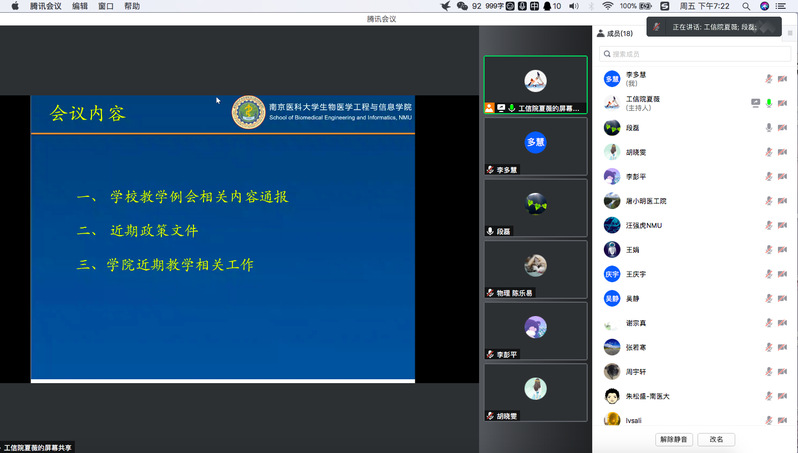Image resolution: width=798 pixels, height=453 pixels.
Task: Click the 解除静音 button
Action: point(673,439)
